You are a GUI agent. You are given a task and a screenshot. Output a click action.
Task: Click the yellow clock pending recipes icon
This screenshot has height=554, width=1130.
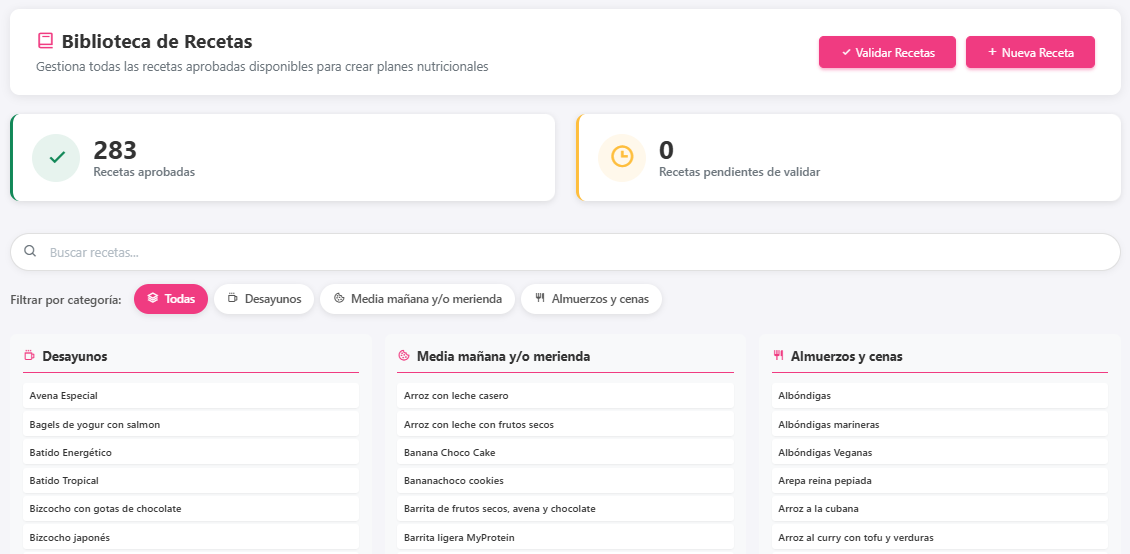pyautogui.click(x=621, y=158)
